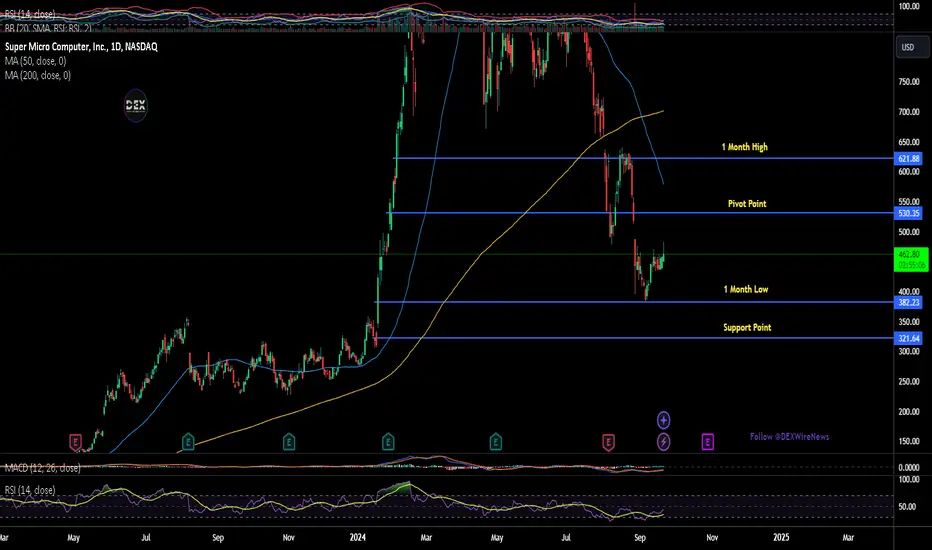Screen dimensions: 932x550
Task: Open the green earnings marker near January 2024
Action: click(x=388, y=442)
